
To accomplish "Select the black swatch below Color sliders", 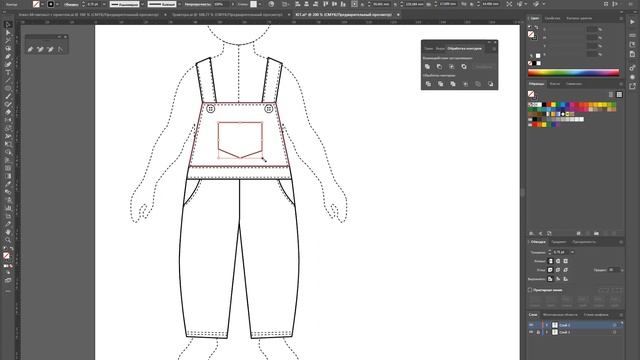I will (534, 63).
